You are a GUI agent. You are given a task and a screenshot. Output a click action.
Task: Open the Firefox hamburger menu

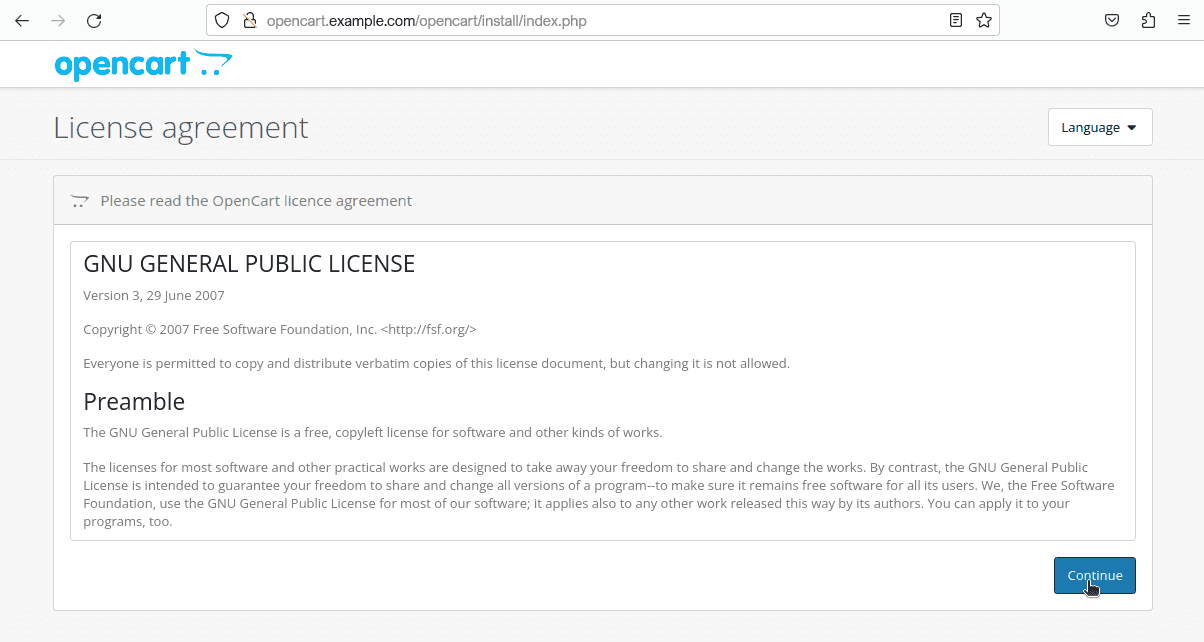[1184, 20]
